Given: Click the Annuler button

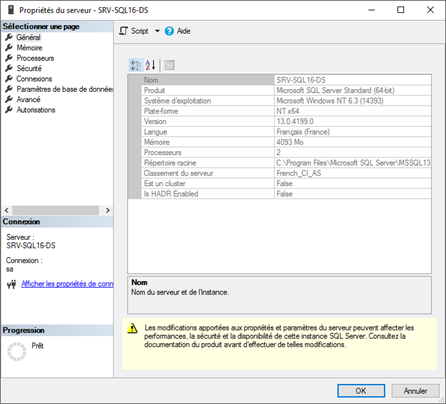Looking at the screenshot, I should click(x=415, y=391).
